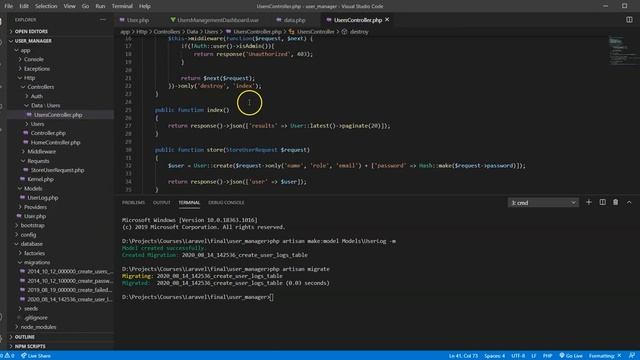The image size is (640, 360).
Task: Expand the Auth folder
Action: [x=37, y=96]
